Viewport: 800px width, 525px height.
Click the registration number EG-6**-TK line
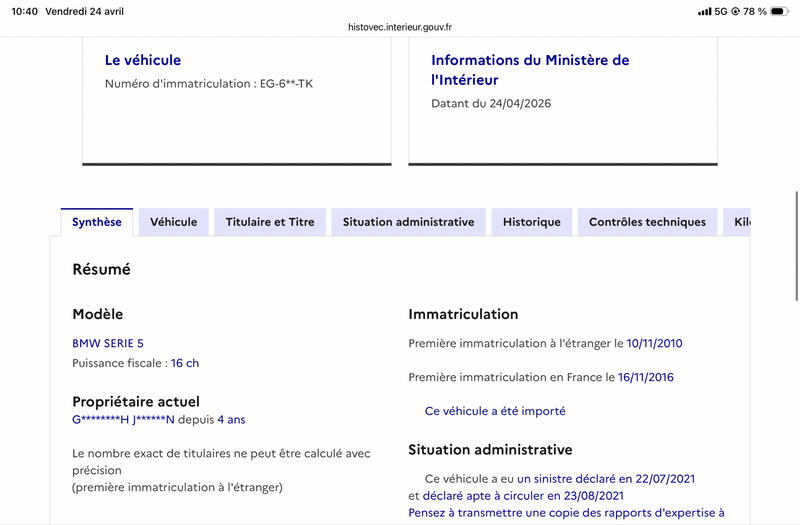(x=209, y=84)
